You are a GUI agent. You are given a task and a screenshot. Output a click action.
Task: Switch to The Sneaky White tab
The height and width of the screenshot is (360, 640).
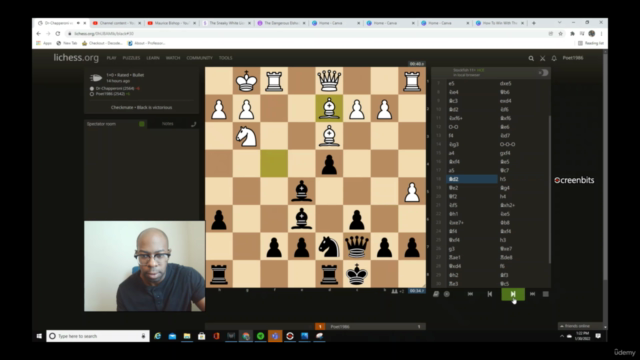(x=227, y=23)
